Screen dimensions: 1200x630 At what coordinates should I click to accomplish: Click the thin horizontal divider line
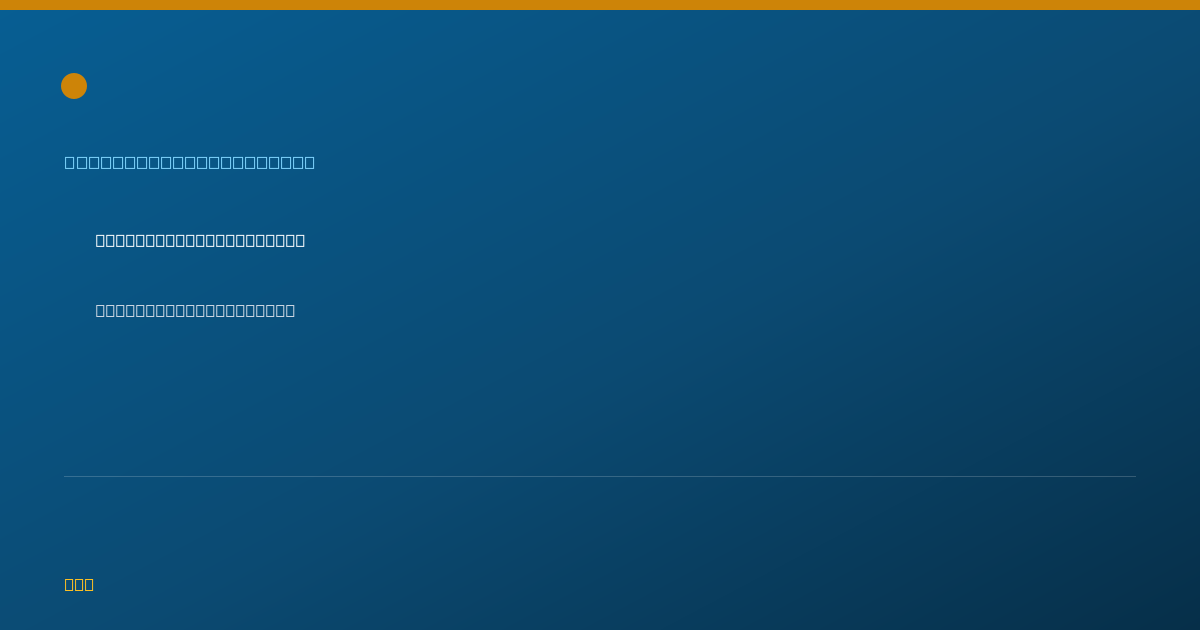click(x=600, y=476)
